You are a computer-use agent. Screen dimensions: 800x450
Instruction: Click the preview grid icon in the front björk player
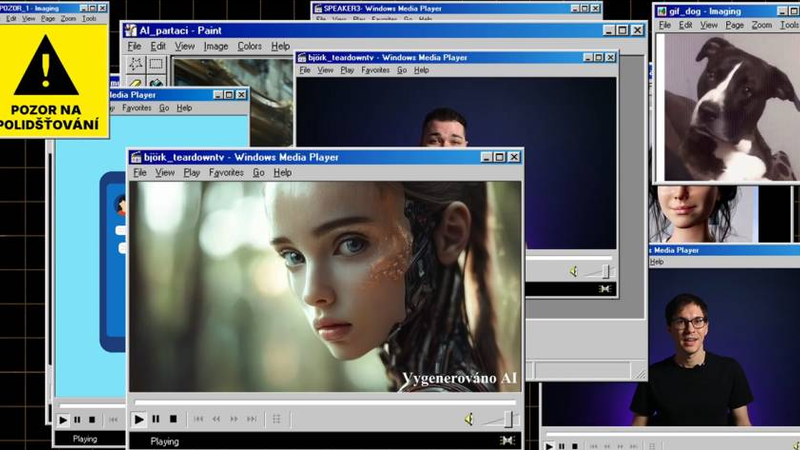pos(277,419)
